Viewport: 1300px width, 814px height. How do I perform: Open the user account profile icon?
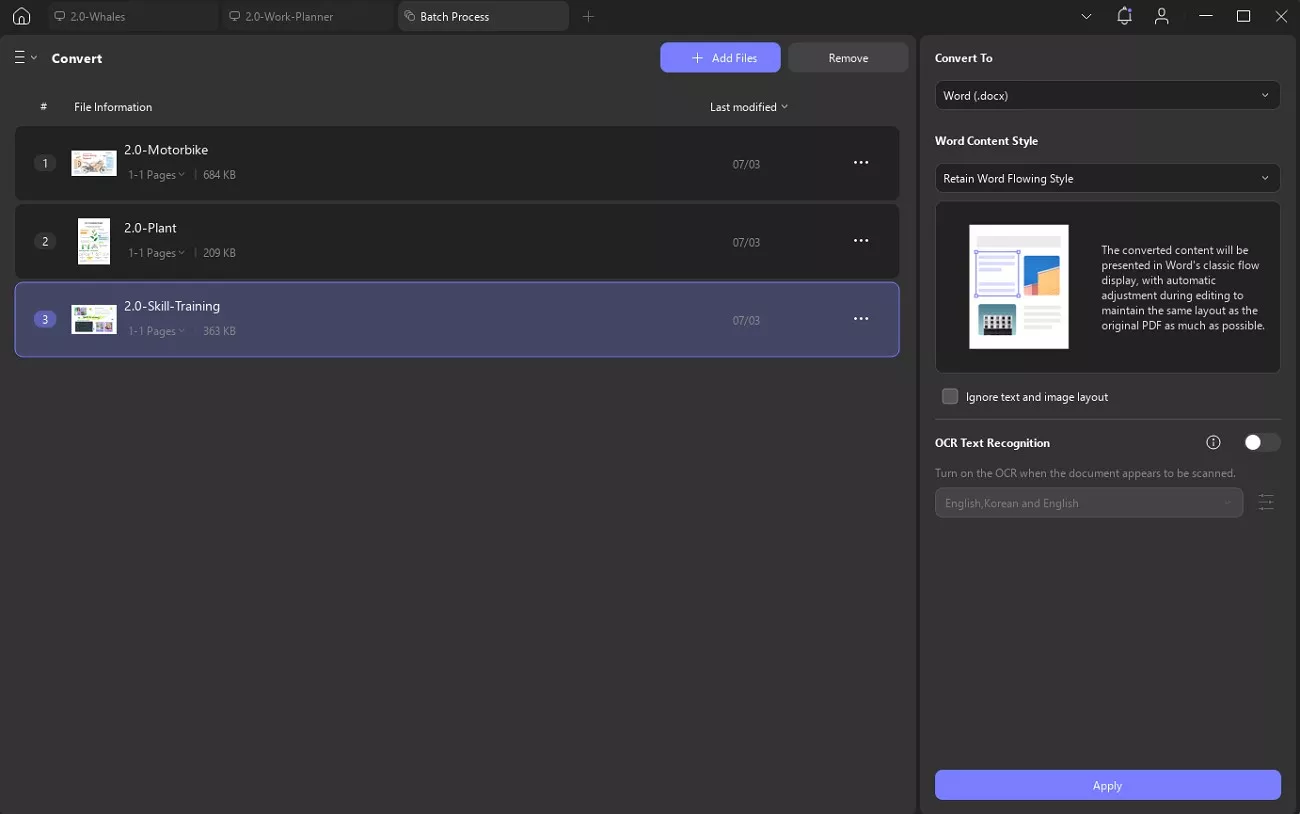point(1161,16)
